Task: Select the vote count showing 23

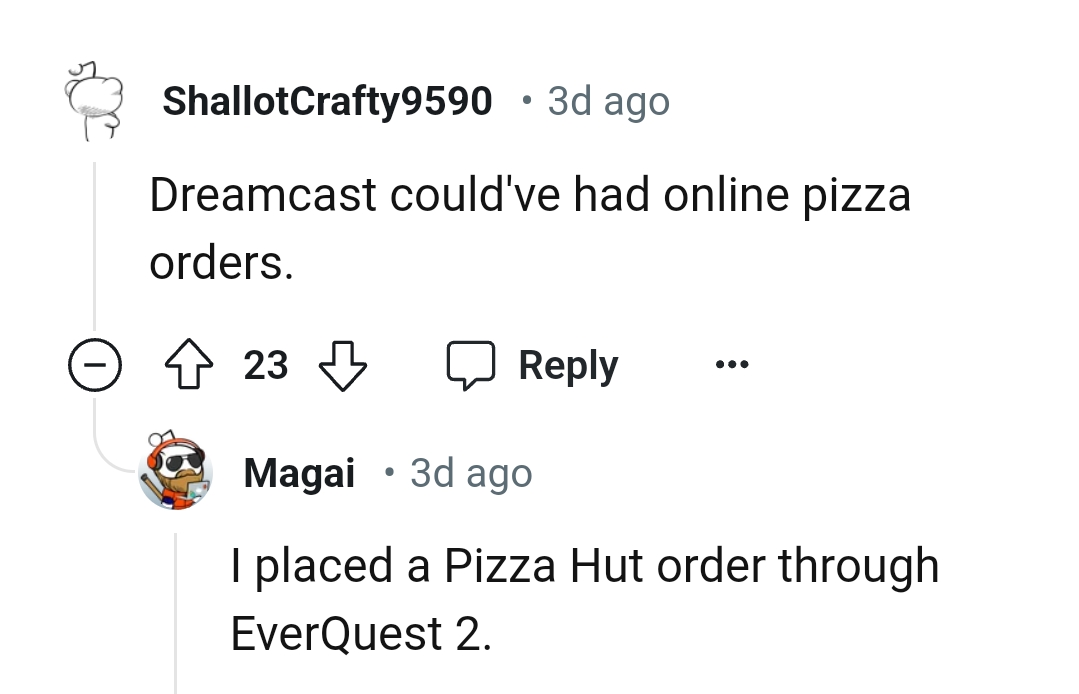Action: (x=265, y=365)
